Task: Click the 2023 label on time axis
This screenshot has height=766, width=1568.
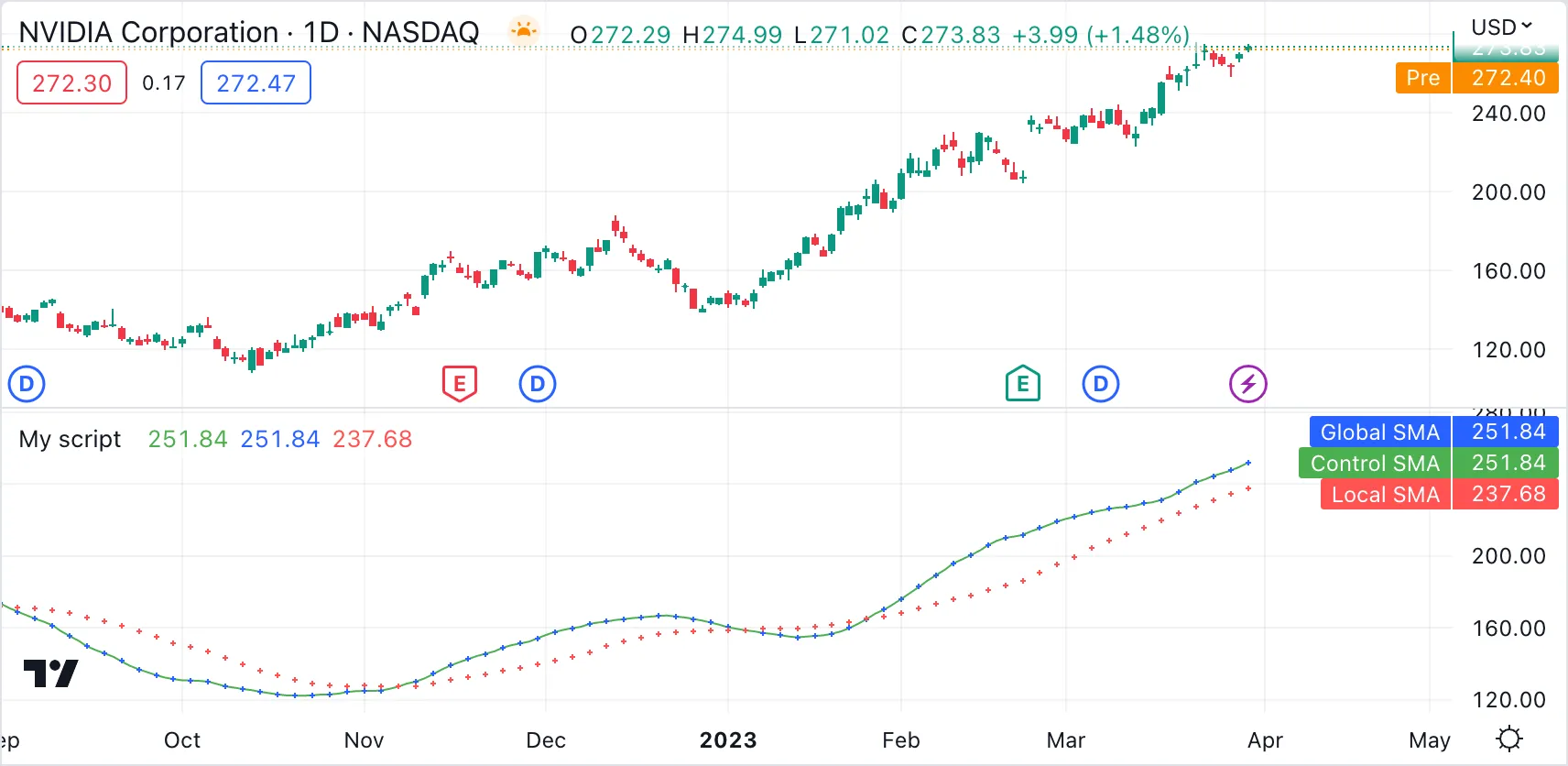Action: tap(728, 740)
